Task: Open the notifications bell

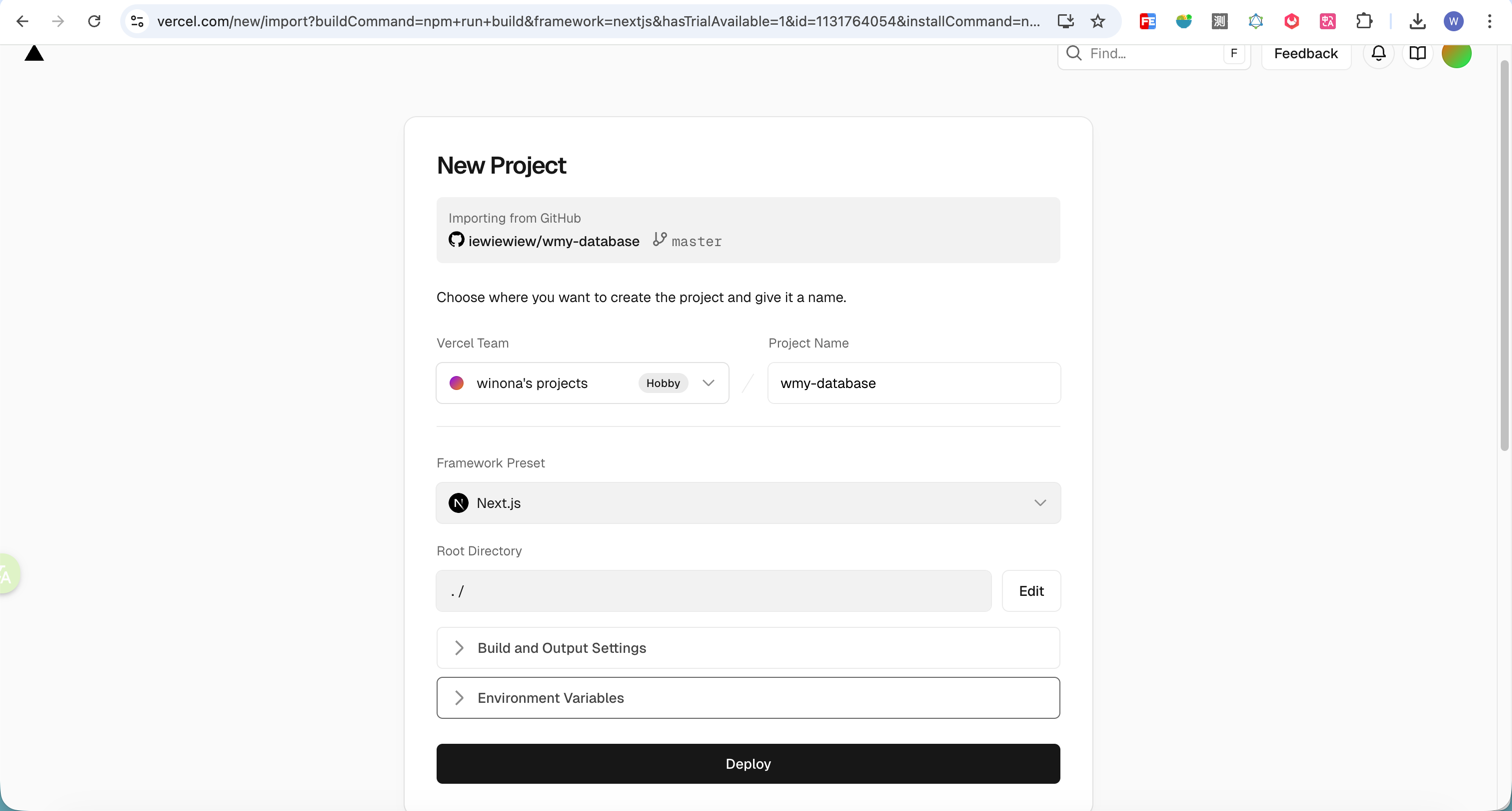Action: tap(1378, 54)
